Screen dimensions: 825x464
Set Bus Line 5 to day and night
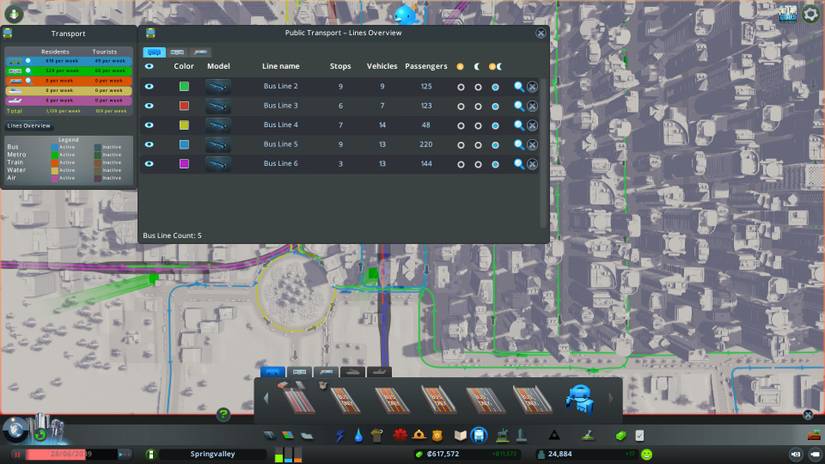495,145
